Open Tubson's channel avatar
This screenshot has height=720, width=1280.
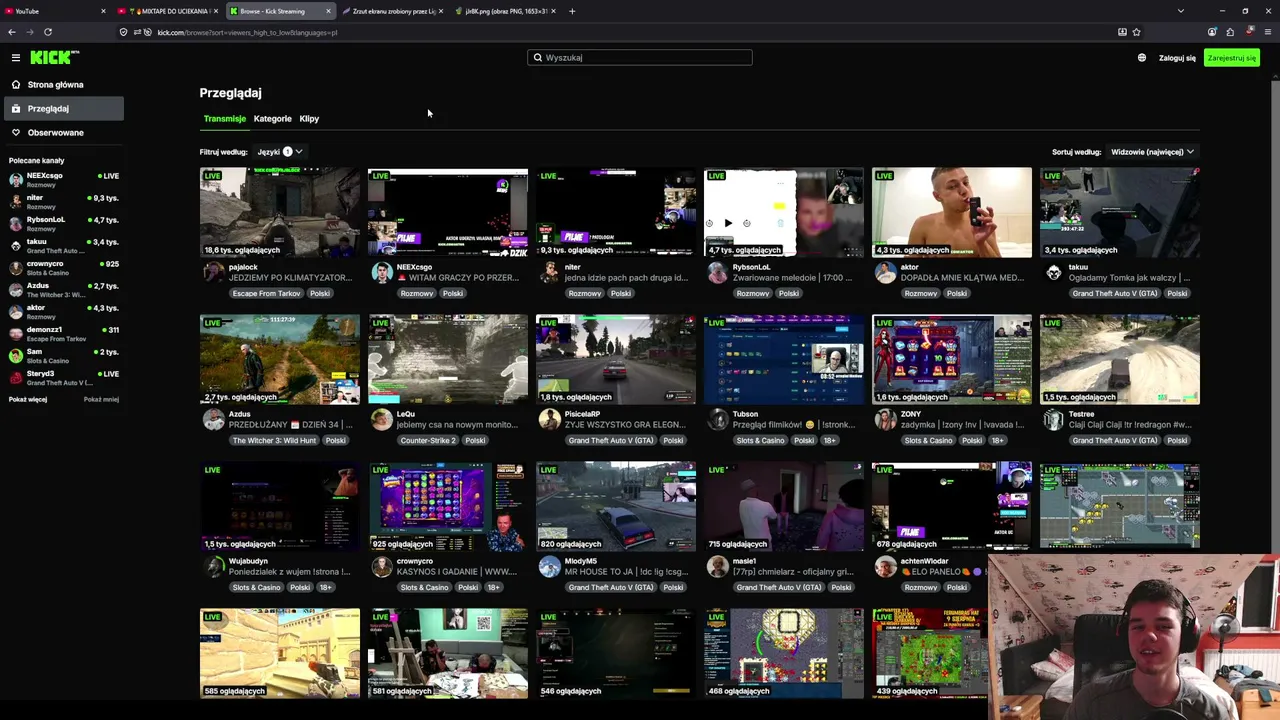pos(718,420)
